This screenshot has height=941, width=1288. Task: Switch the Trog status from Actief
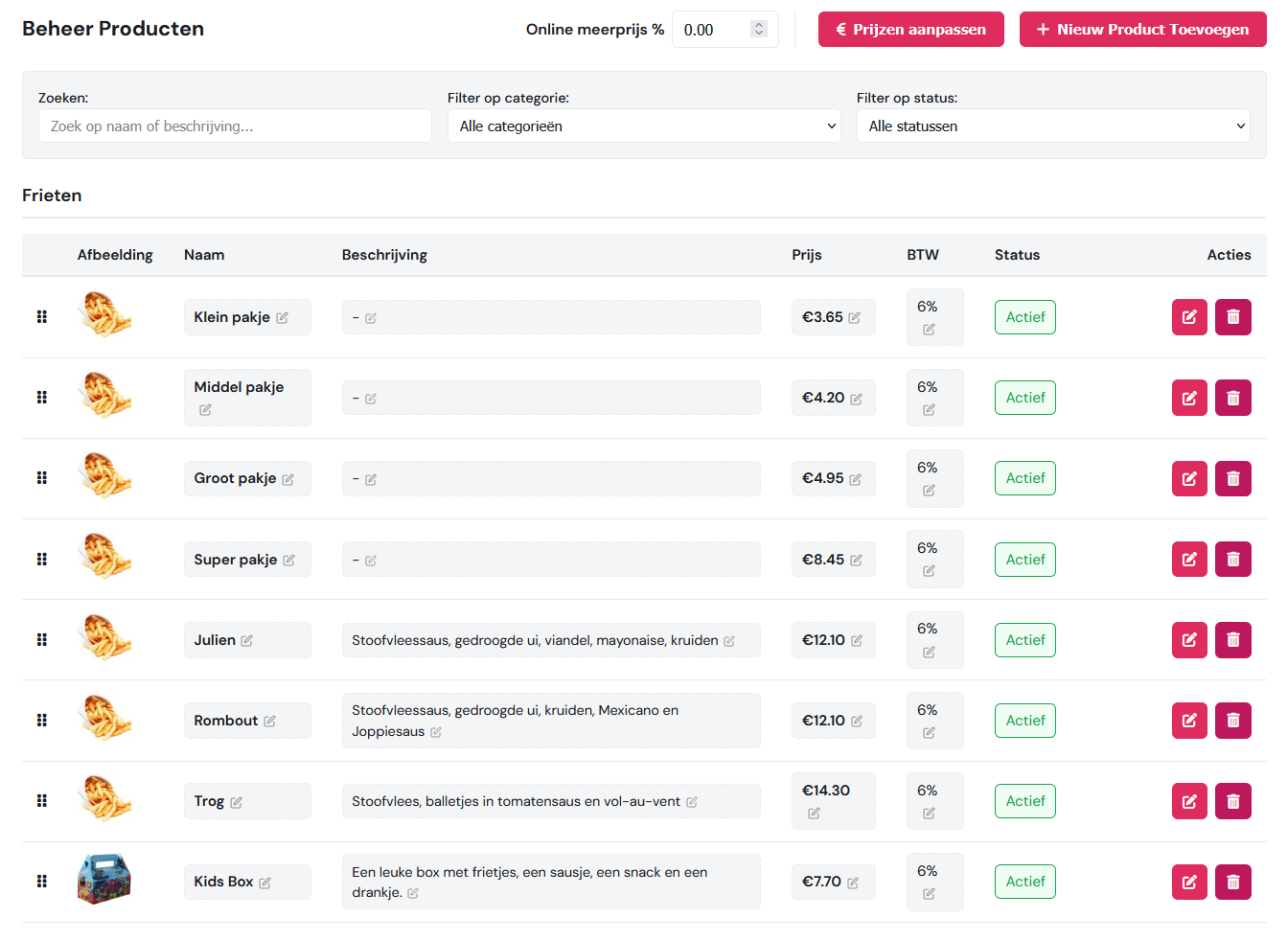pos(1025,800)
